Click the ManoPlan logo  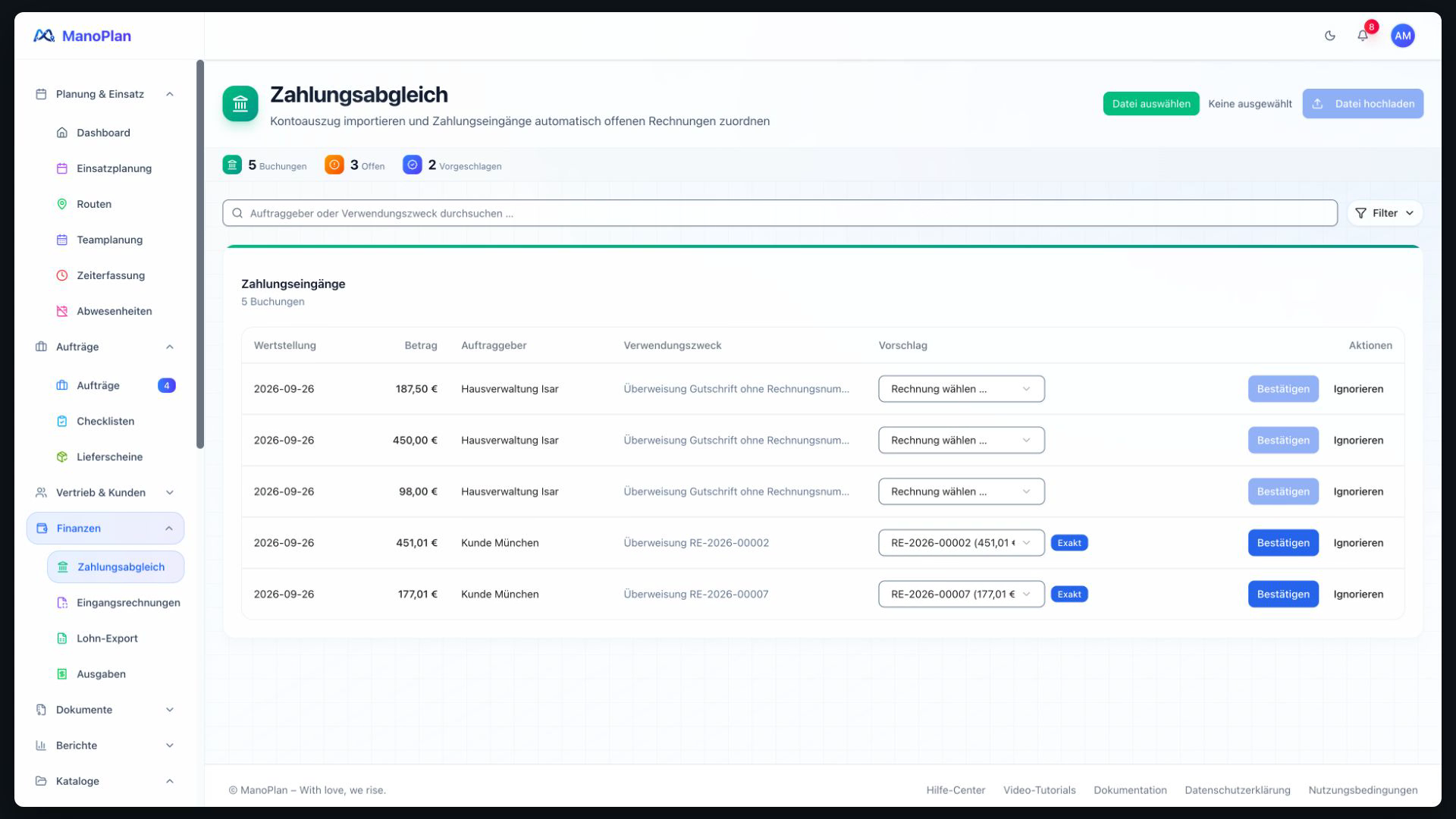82,36
